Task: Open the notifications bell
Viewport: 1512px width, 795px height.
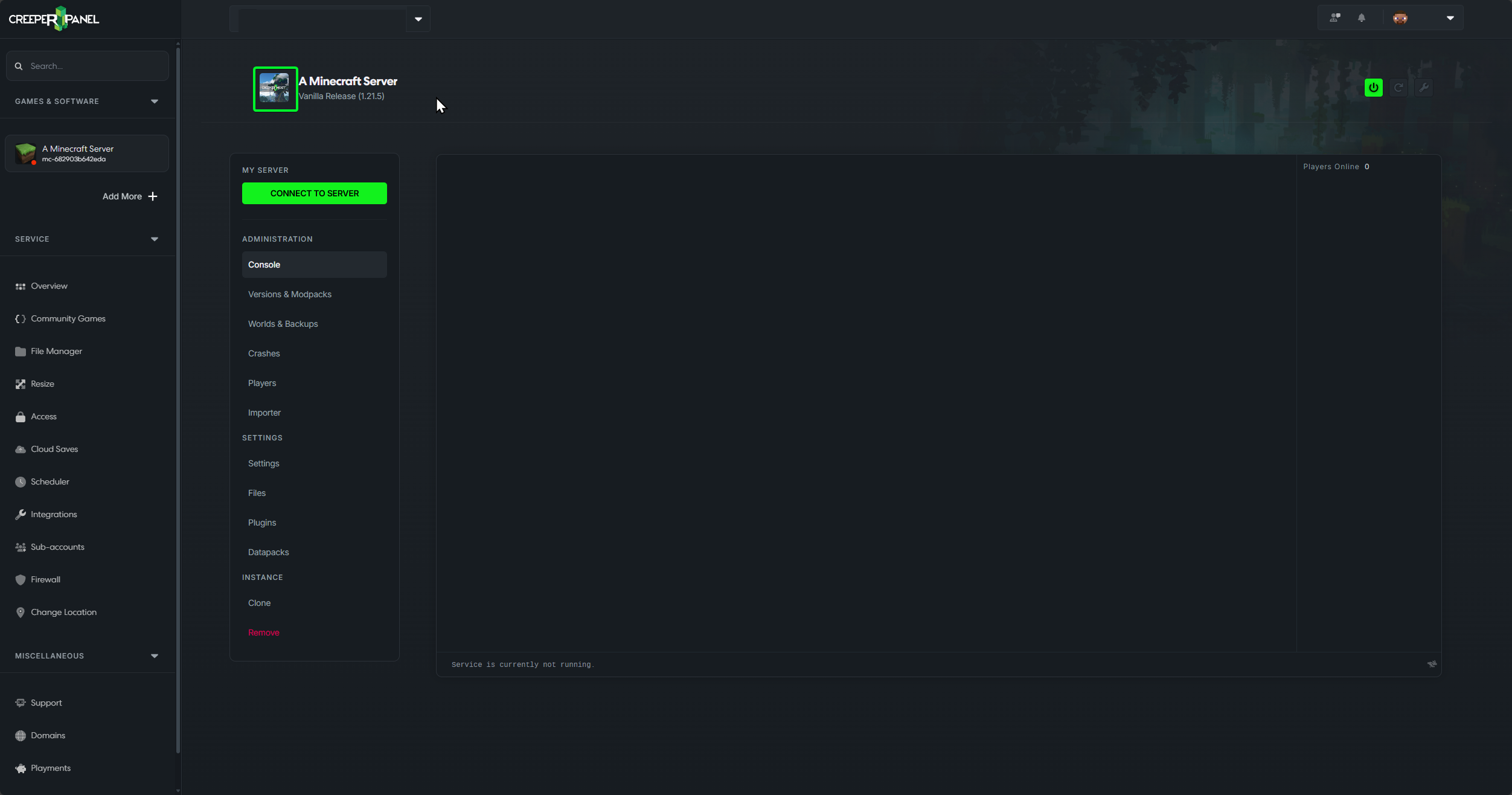Action: point(1362,18)
